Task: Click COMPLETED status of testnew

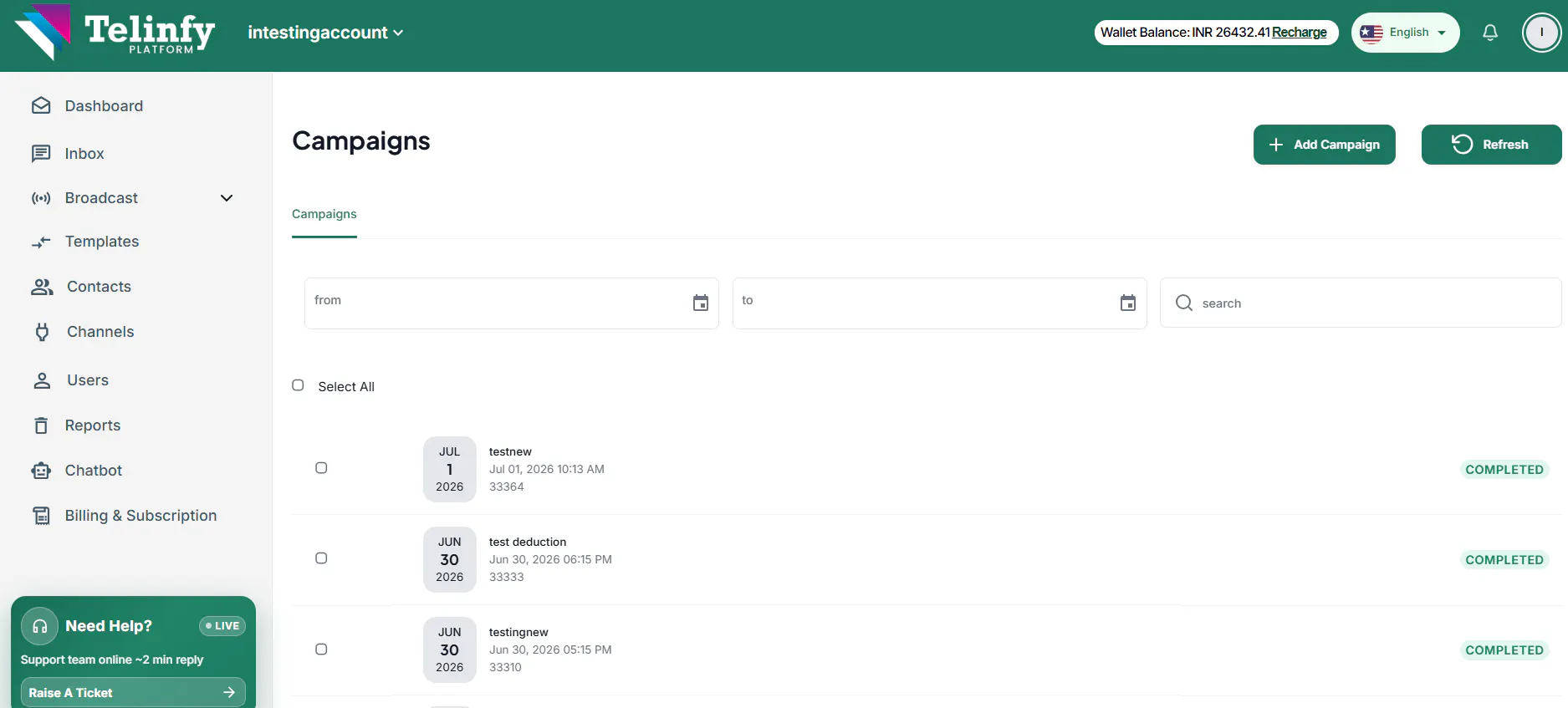Action: (1504, 470)
